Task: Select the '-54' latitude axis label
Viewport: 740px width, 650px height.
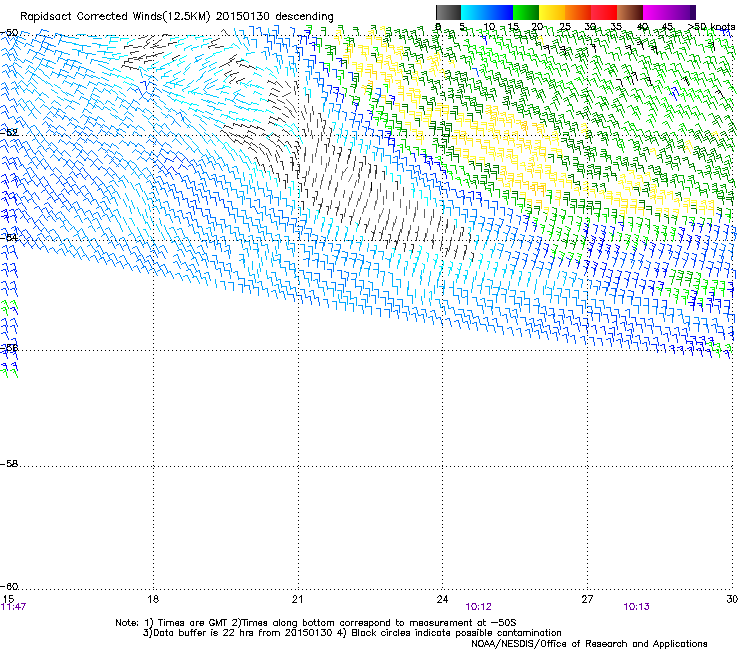Action: 9,237
